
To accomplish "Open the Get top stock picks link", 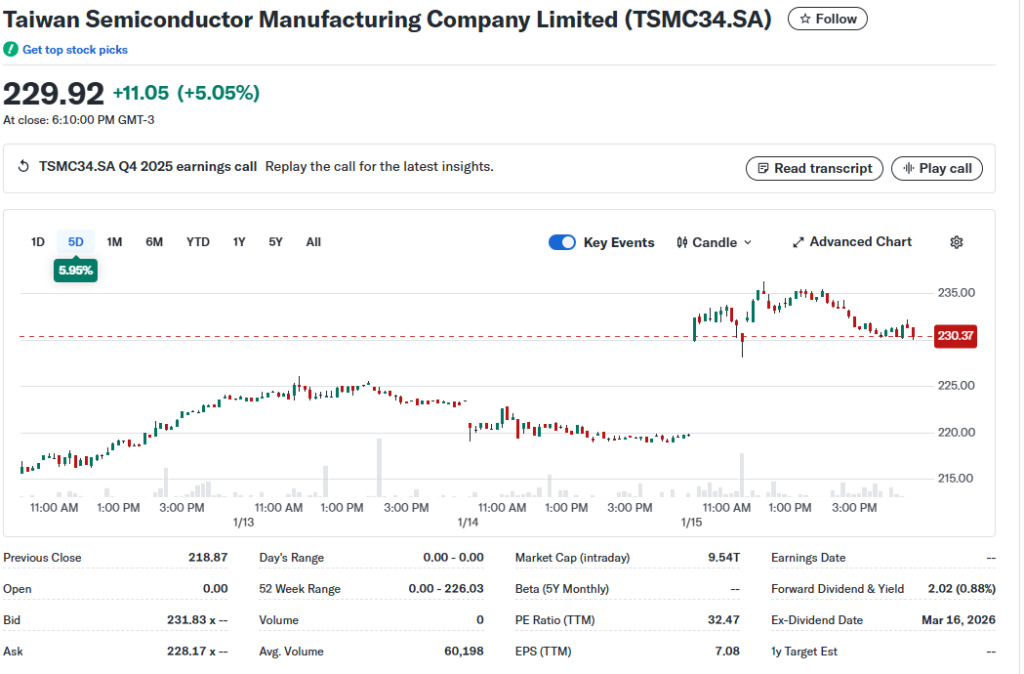I will (x=75, y=49).
